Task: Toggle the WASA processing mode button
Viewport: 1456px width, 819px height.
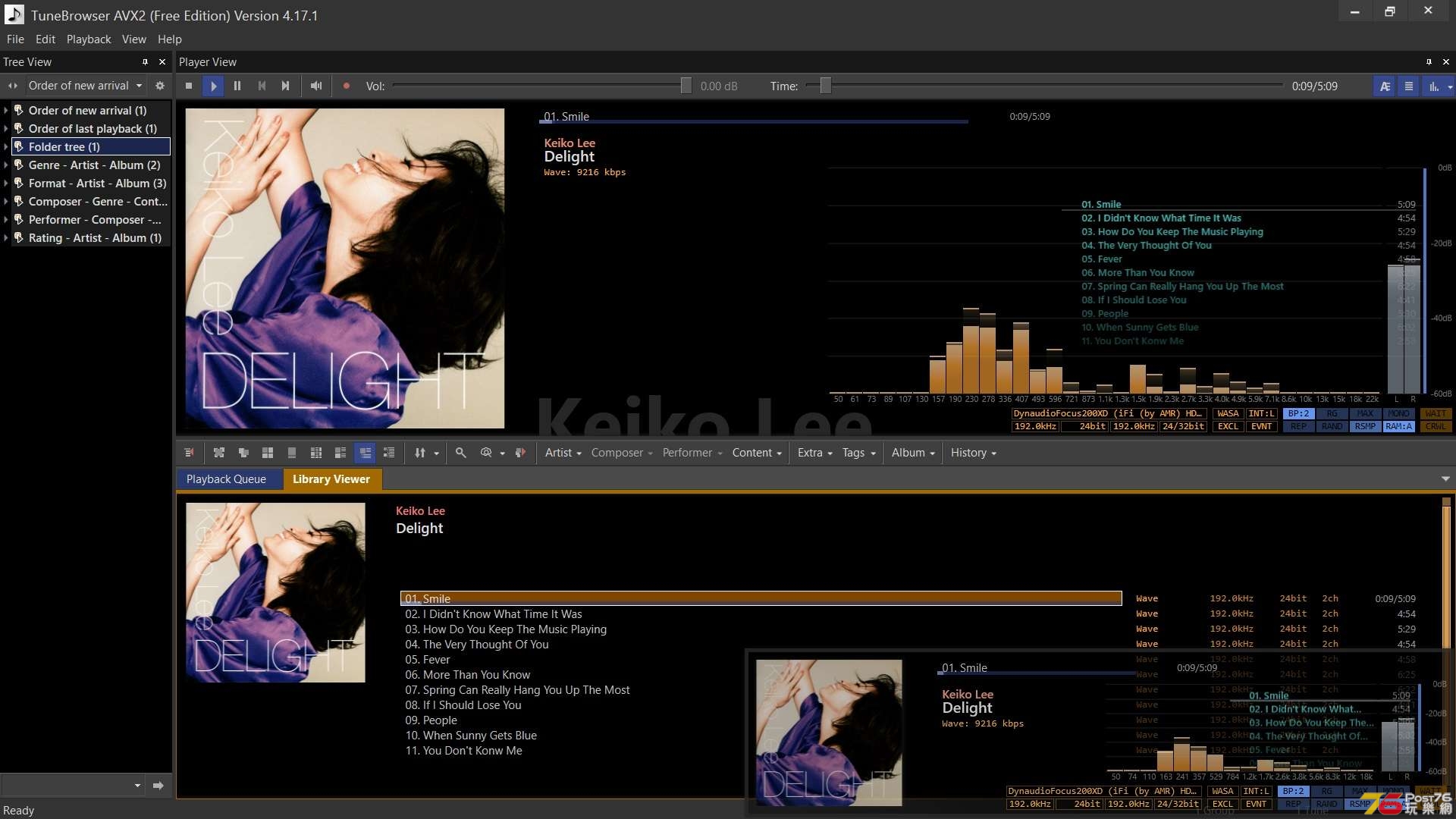Action: coord(1225,413)
